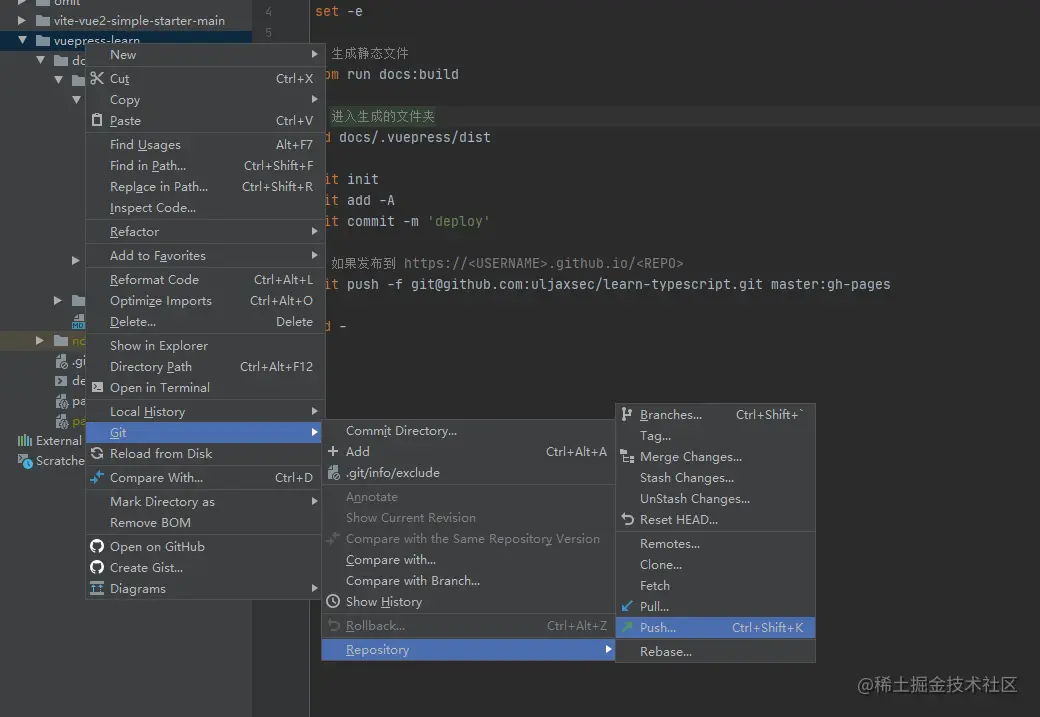Viewport: 1040px width, 717px height.
Task: Select Rebase... in Repository submenu
Action: click(716, 651)
